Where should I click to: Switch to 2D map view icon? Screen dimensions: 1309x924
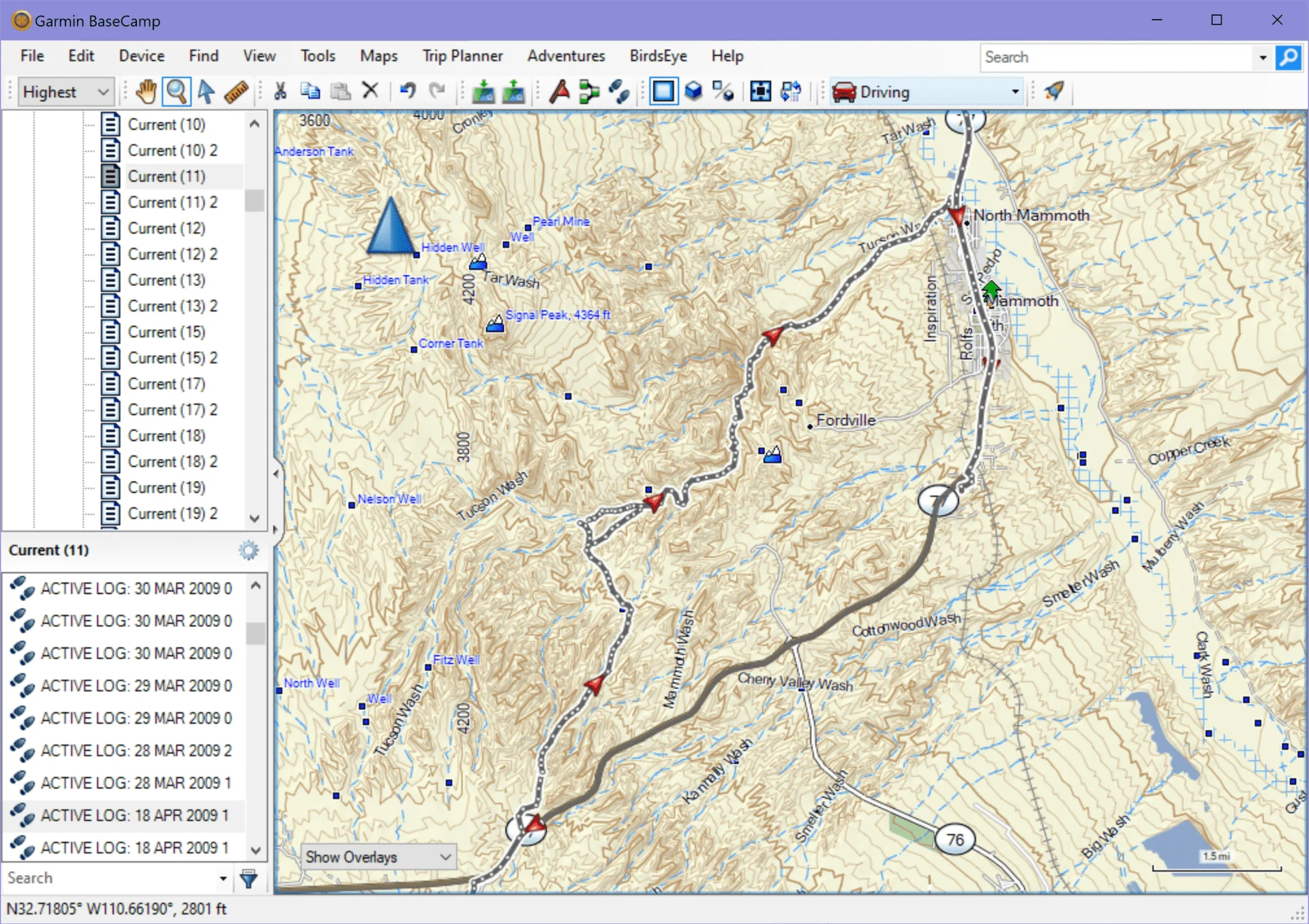click(x=663, y=91)
